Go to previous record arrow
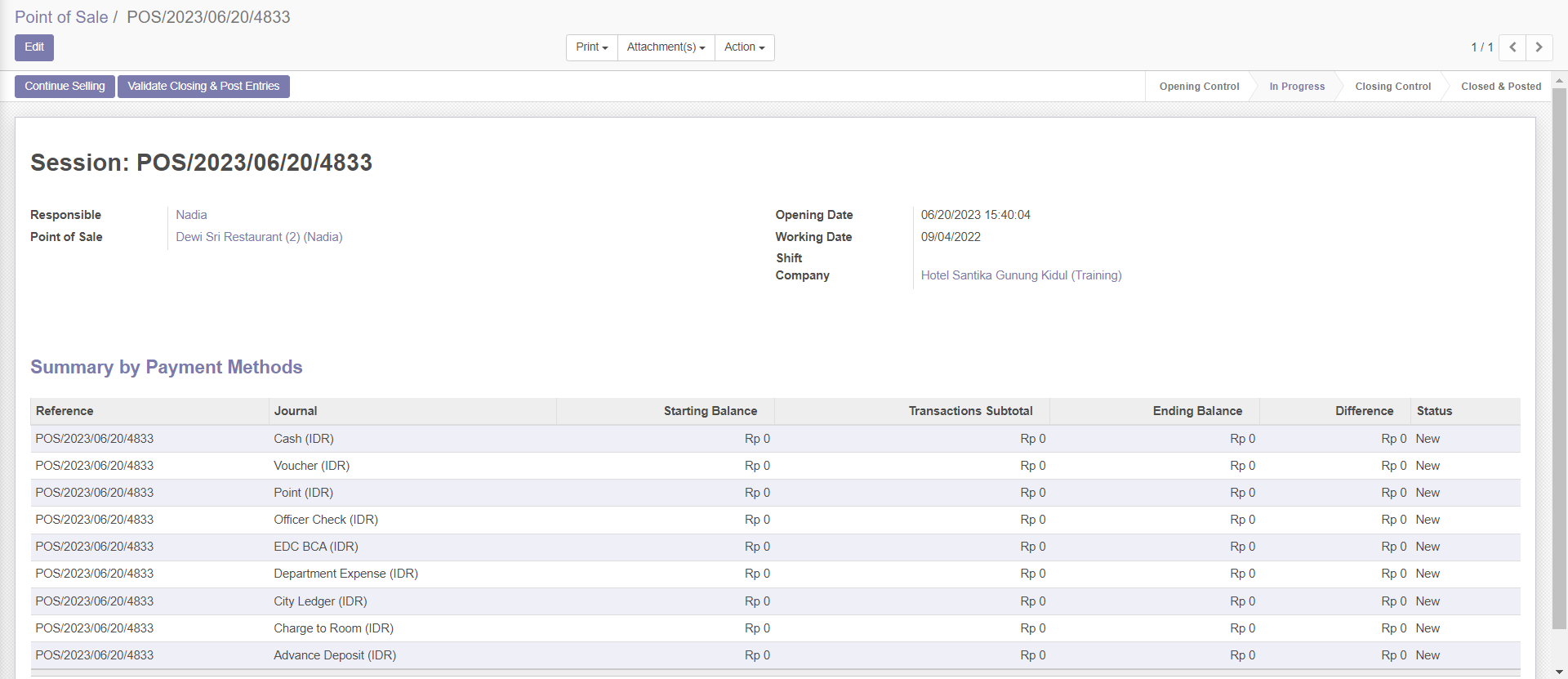The image size is (1568, 679). tap(1512, 47)
